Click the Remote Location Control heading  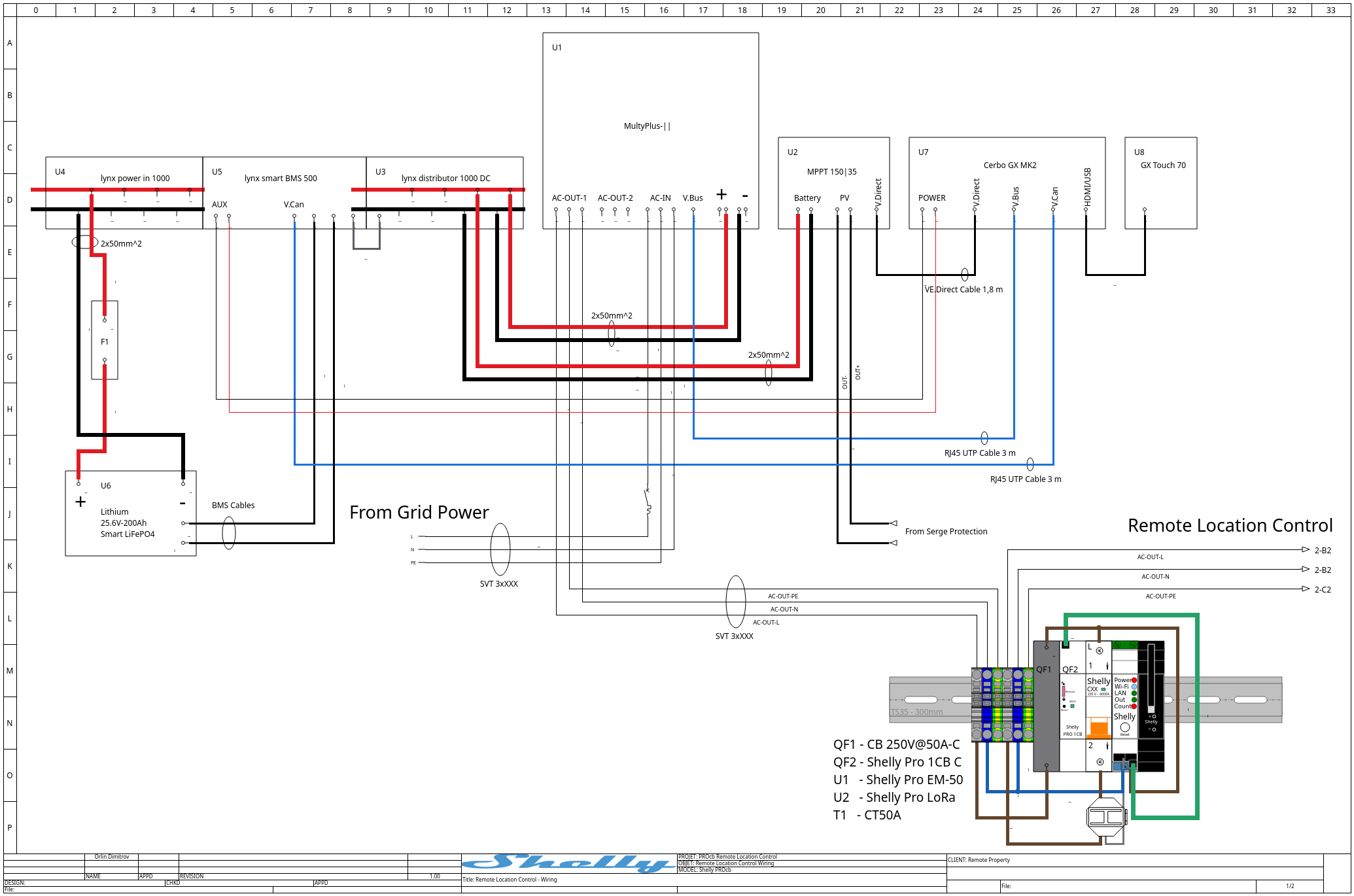click(x=1230, y=525)
